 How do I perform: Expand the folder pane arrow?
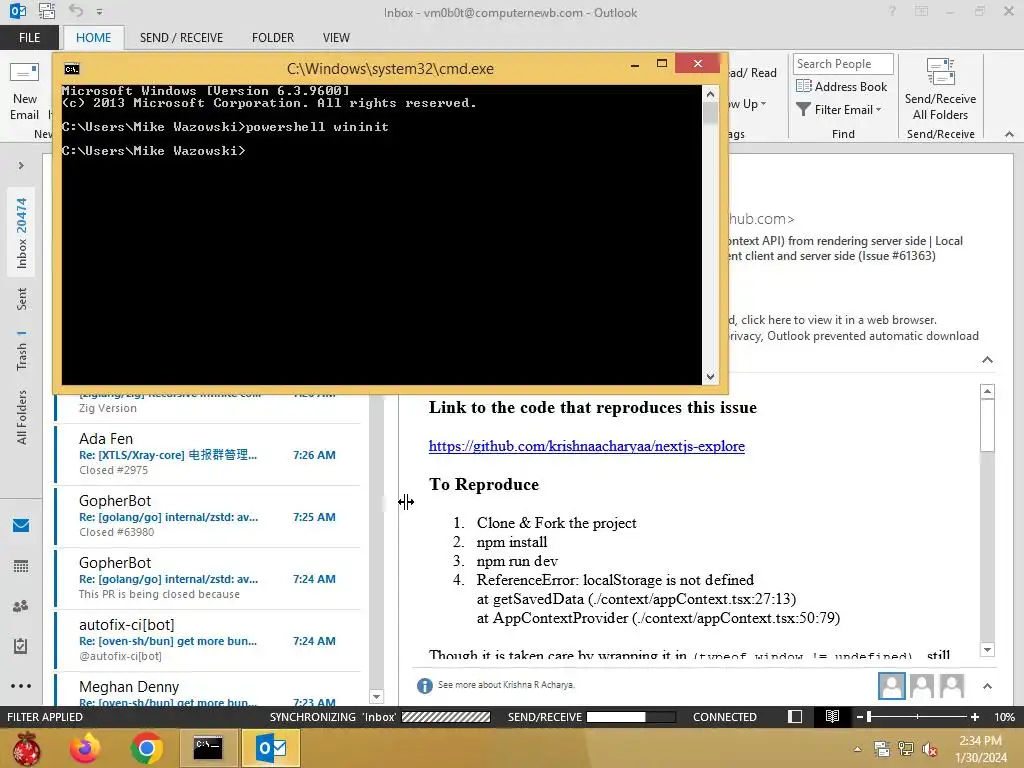pyautogui.click(x=21, y=165)
